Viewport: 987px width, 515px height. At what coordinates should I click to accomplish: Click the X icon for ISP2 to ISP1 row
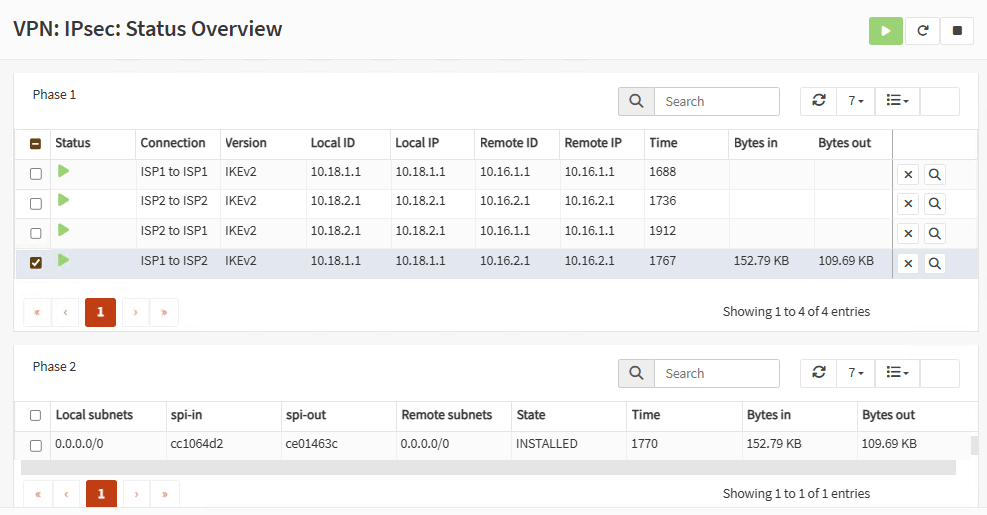click(908, 234)
